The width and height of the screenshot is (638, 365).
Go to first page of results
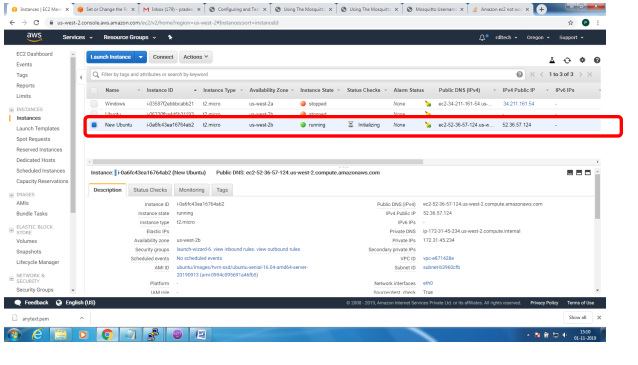coord(533,74)
